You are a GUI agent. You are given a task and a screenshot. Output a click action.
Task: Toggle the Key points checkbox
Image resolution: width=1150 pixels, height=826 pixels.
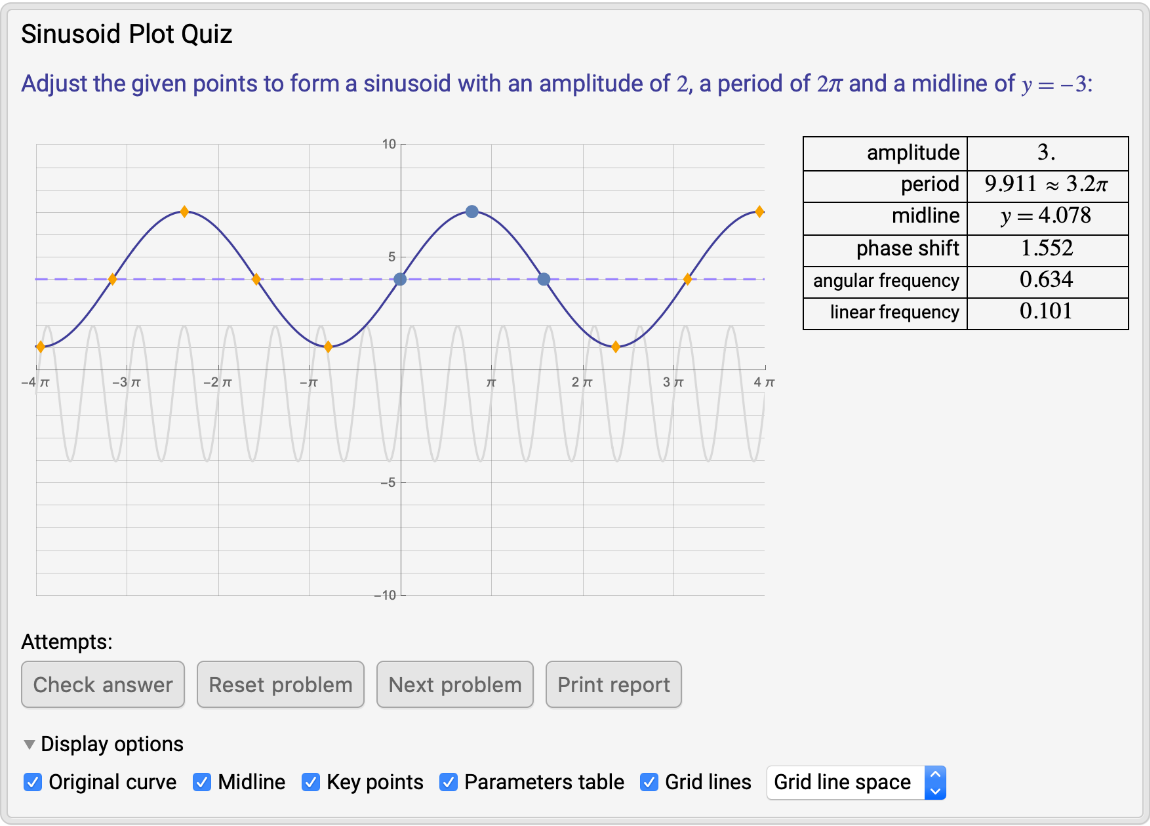[311, 782]
